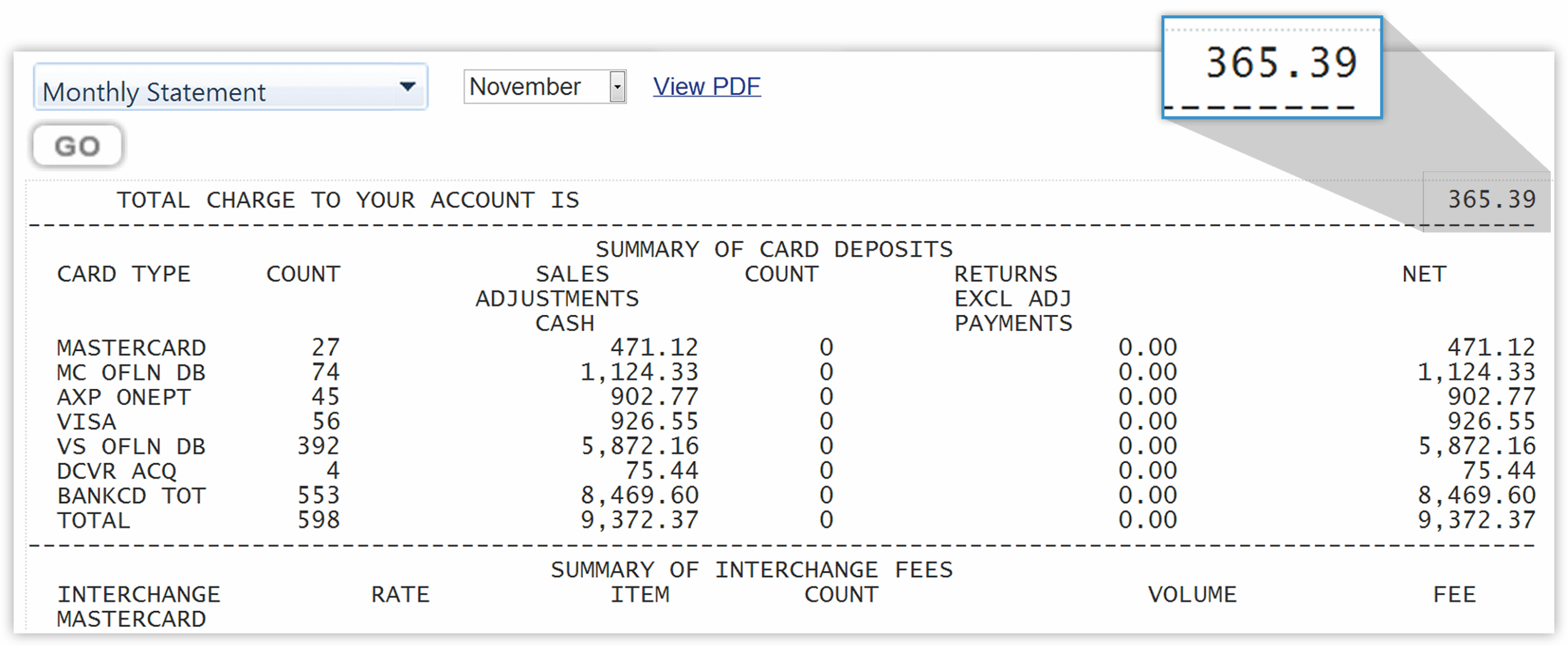Click the SUMMARY OF INTERCHANGE FEES heading
The image size is (1568, 647).
(x=751, y=570)
